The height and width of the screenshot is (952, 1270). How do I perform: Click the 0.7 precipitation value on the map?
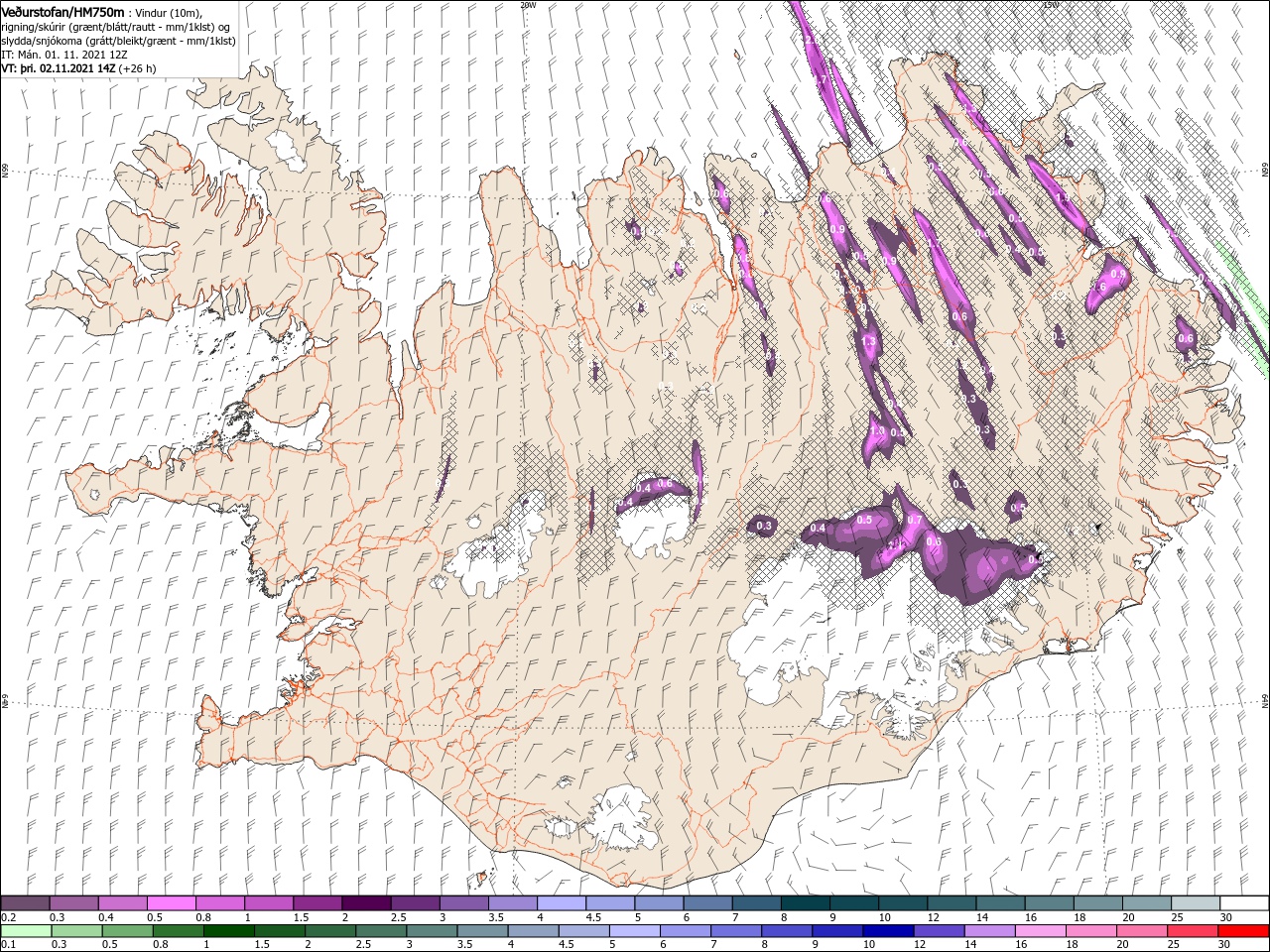pyautogui.click(x=914, y=520)
